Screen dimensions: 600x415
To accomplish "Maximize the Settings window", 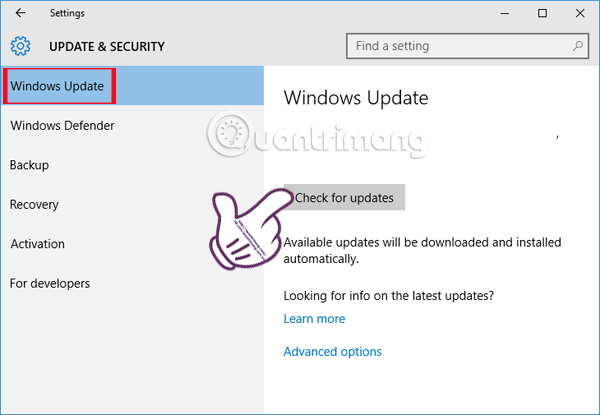I will coord(542,13).
